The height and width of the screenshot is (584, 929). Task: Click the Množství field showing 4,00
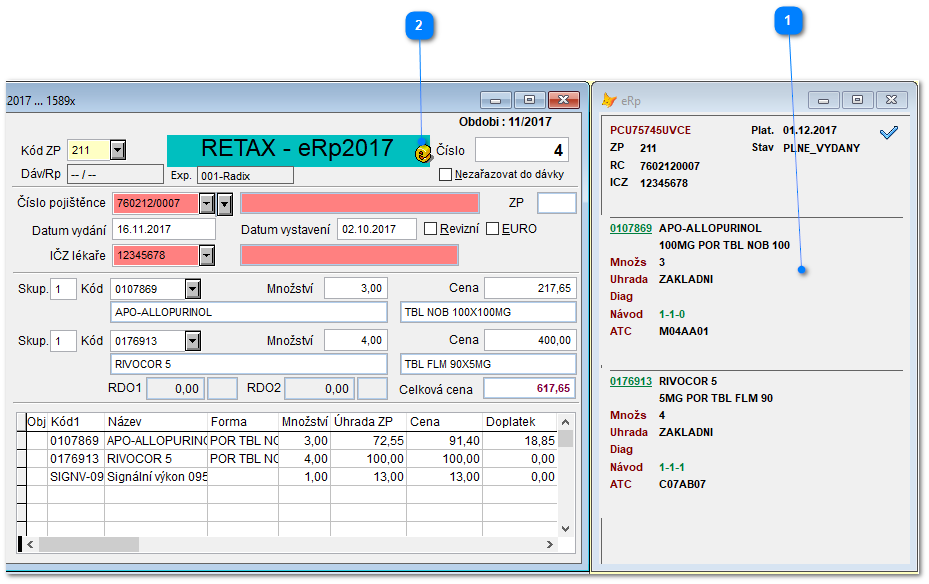[356, 341]
